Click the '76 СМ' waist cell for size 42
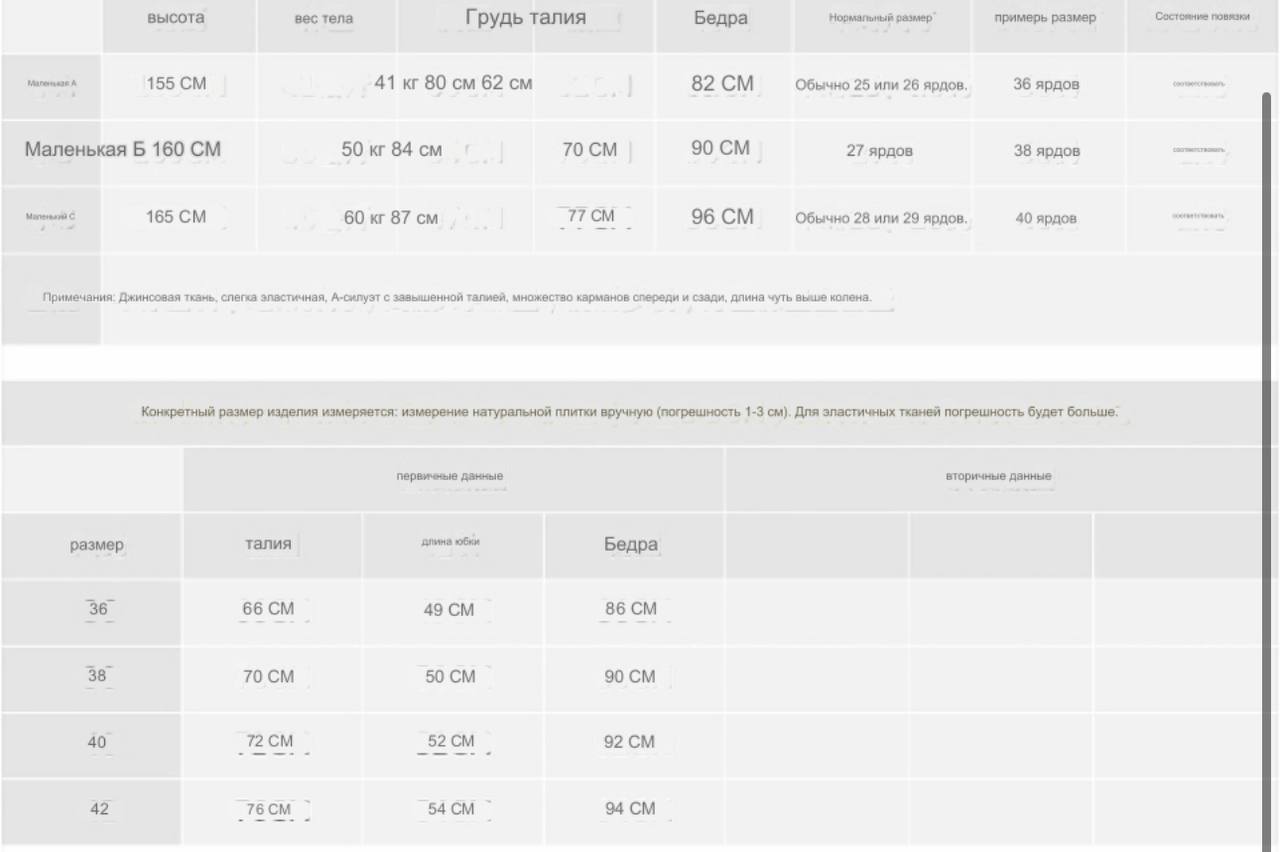This screenshot has width=1280, height=852. click(269, 809)
